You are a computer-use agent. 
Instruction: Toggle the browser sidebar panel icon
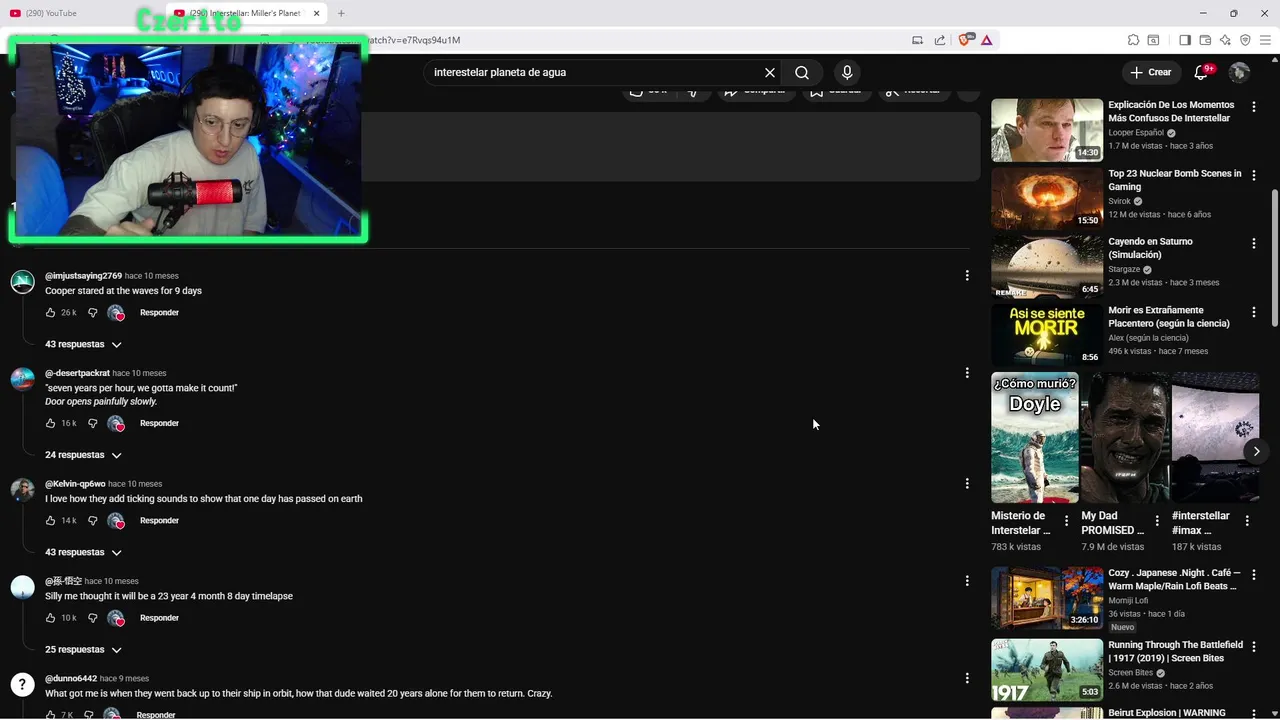(x=1185, y=40)
